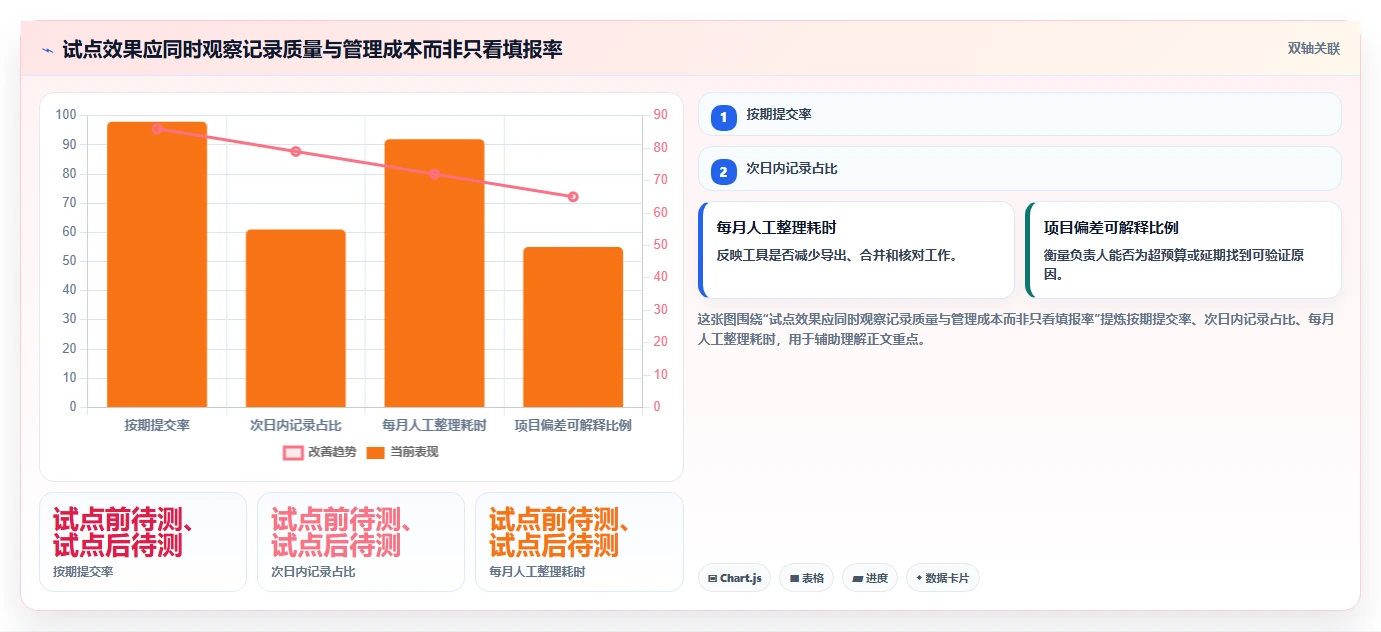Viewport: 1381px width, 632px height.
Task: Click the orange bar for 按期提交率
Action: tap(157, 264)
